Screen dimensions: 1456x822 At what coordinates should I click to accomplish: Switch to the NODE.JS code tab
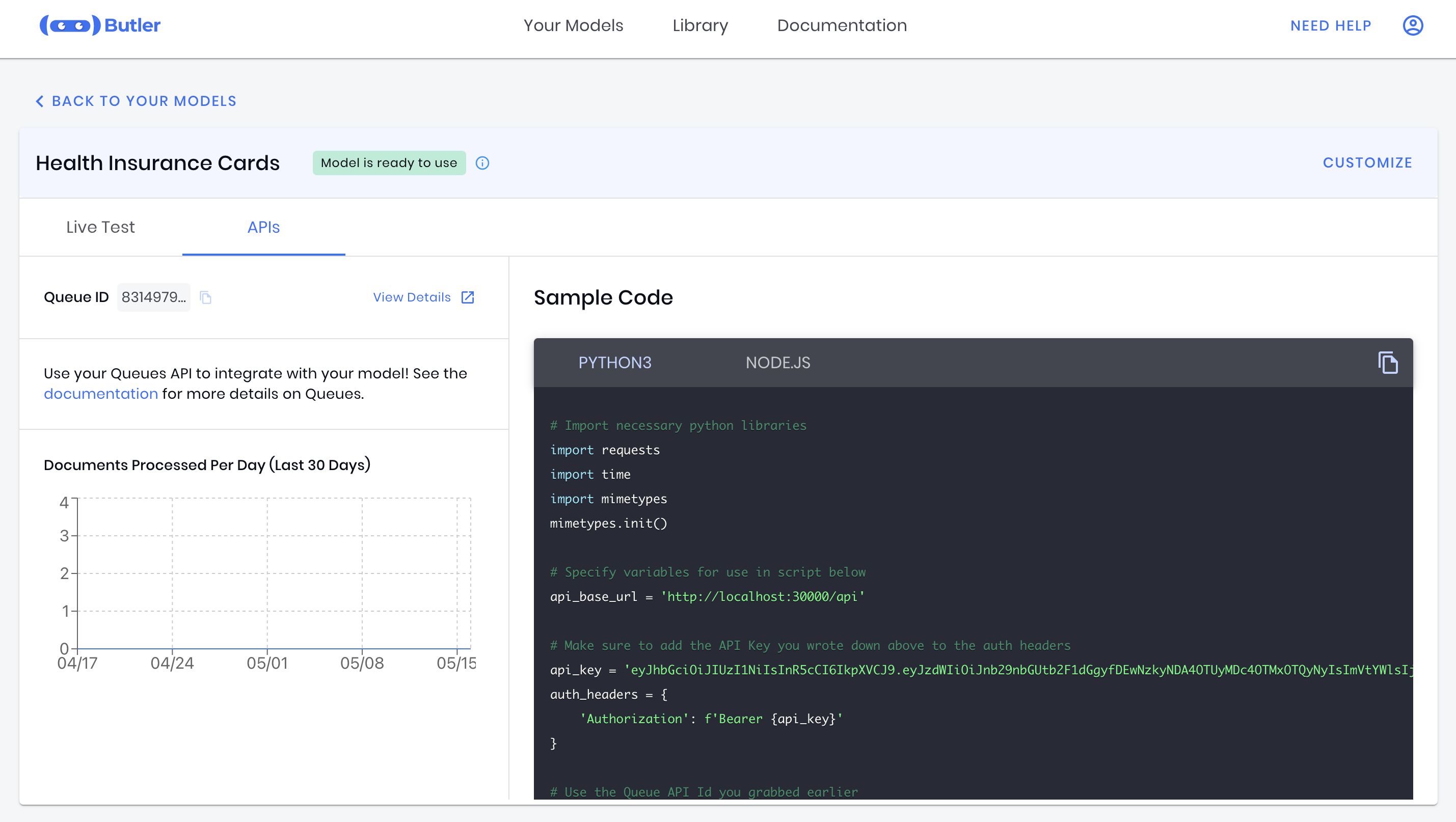(x=778, y=363)
